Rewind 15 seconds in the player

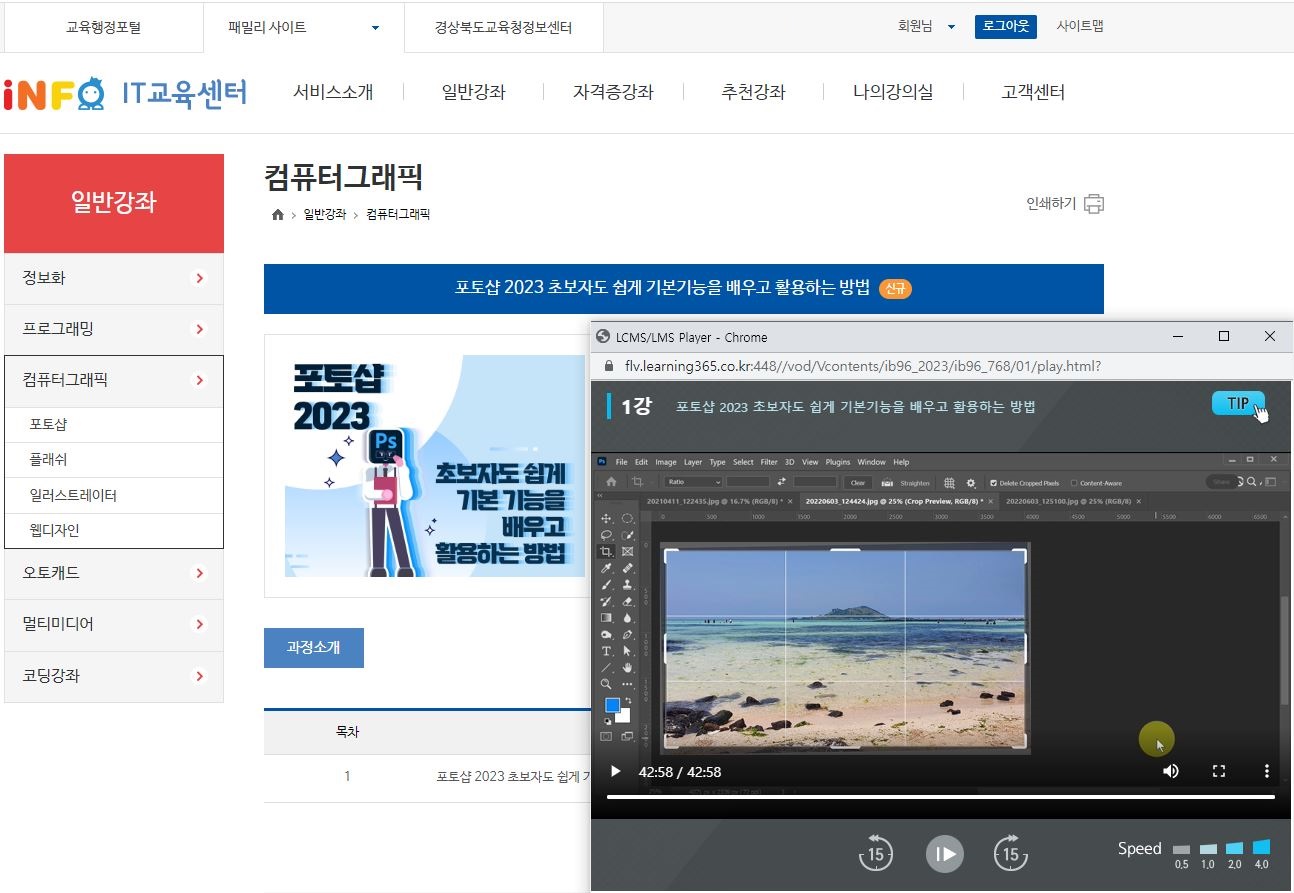875,852
